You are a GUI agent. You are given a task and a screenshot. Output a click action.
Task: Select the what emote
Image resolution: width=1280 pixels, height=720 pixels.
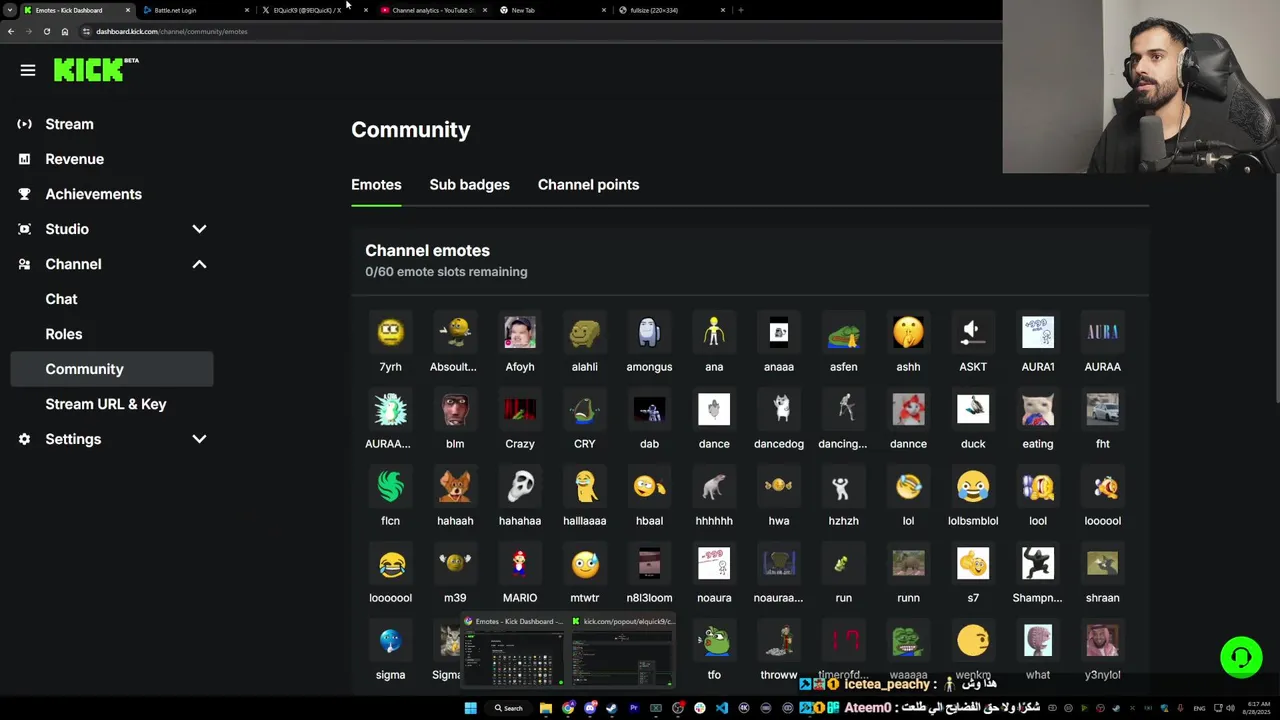click(1038, 640)
